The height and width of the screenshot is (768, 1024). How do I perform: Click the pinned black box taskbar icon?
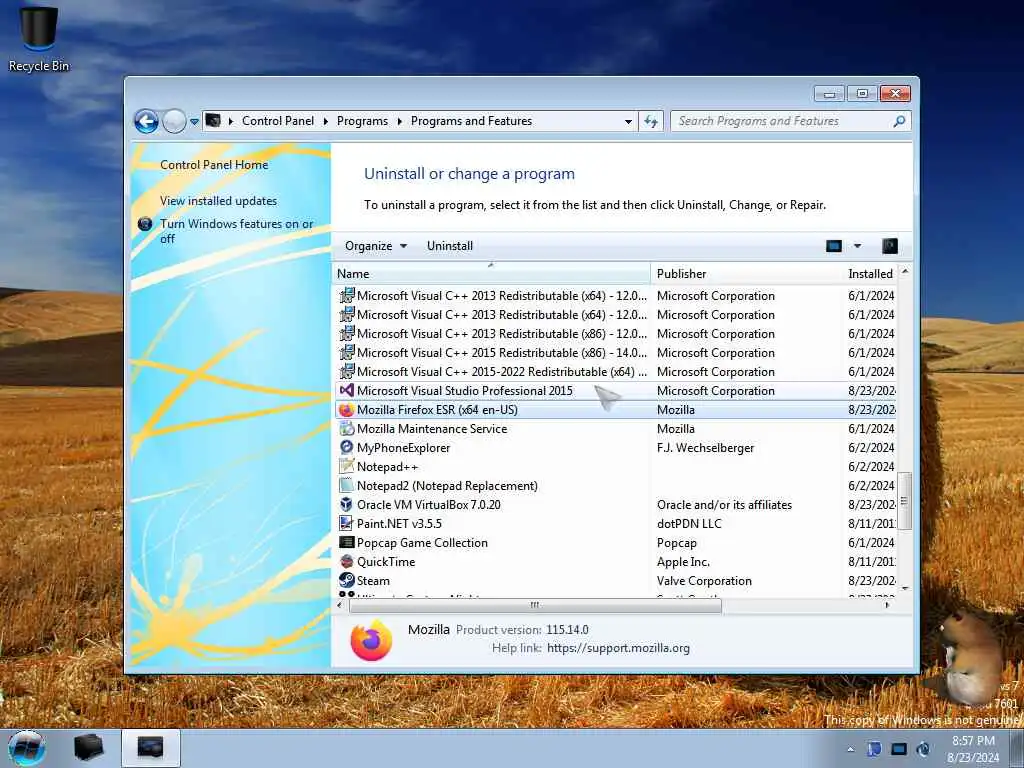pos(89,748)
